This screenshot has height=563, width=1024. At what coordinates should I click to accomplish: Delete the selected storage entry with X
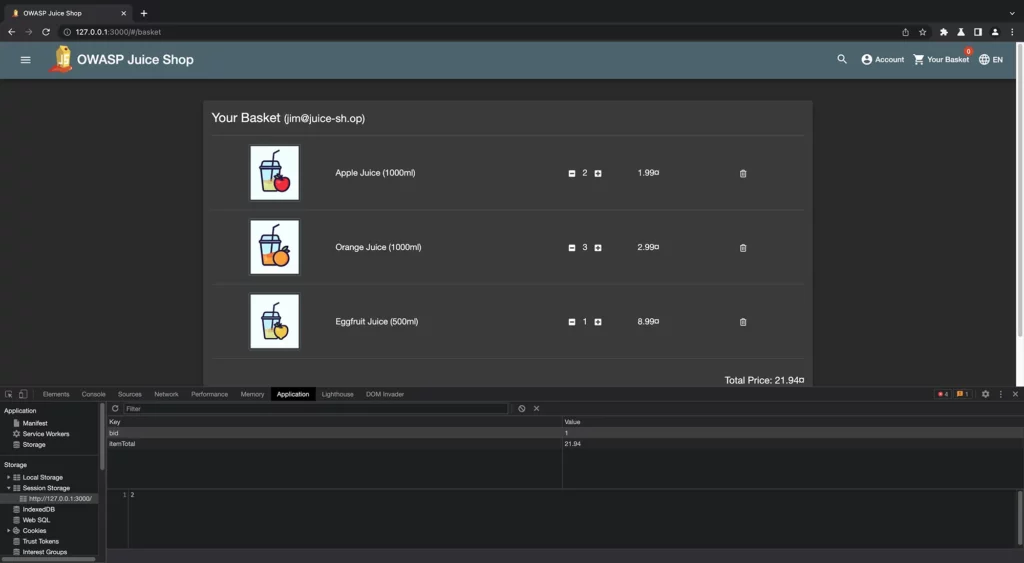click(x=536, y=409)
